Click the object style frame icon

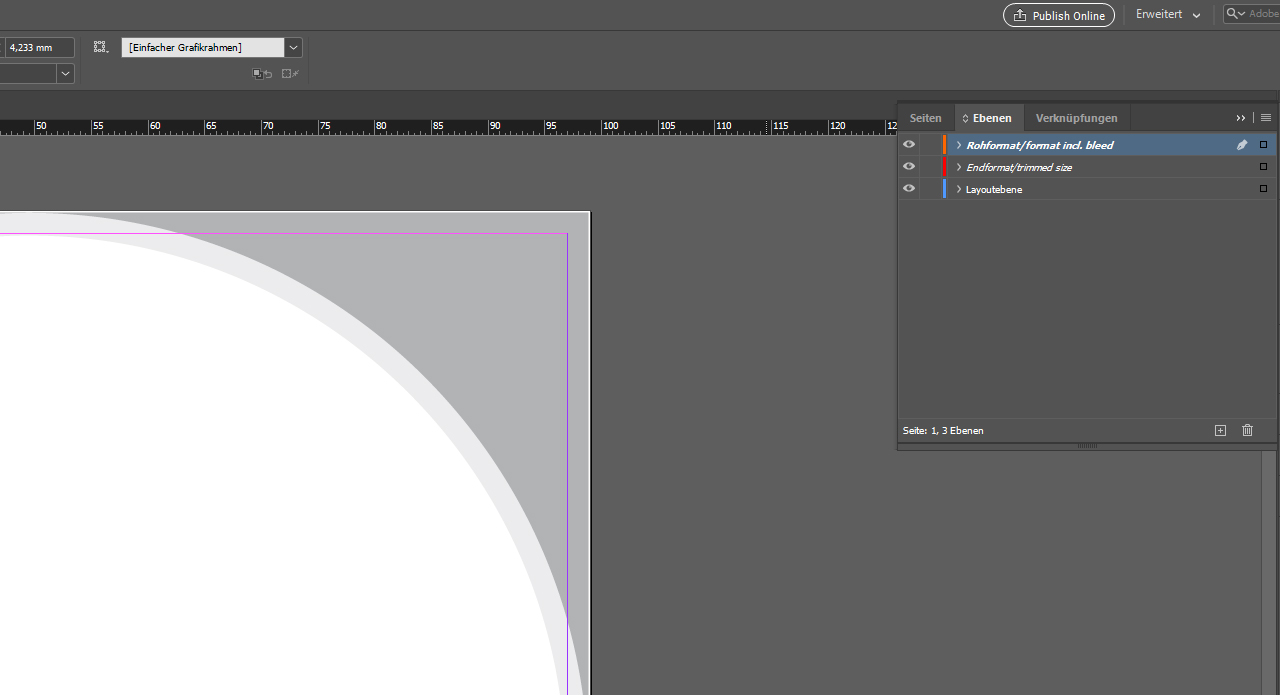101,47
